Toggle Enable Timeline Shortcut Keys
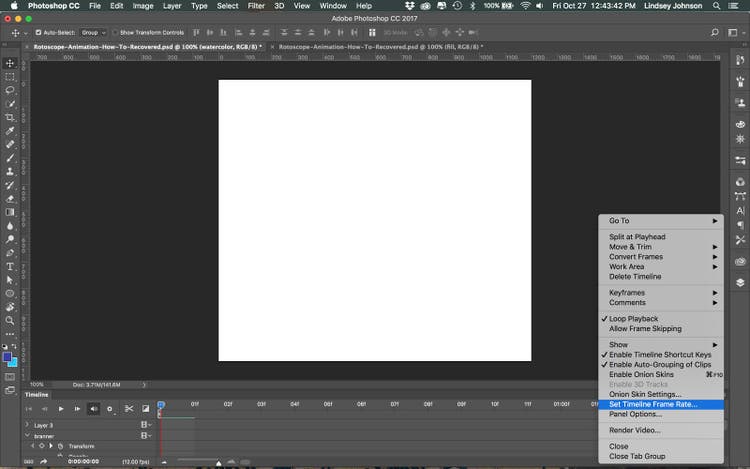This screenshot has height=469, width=750. (x=661, y=355)
